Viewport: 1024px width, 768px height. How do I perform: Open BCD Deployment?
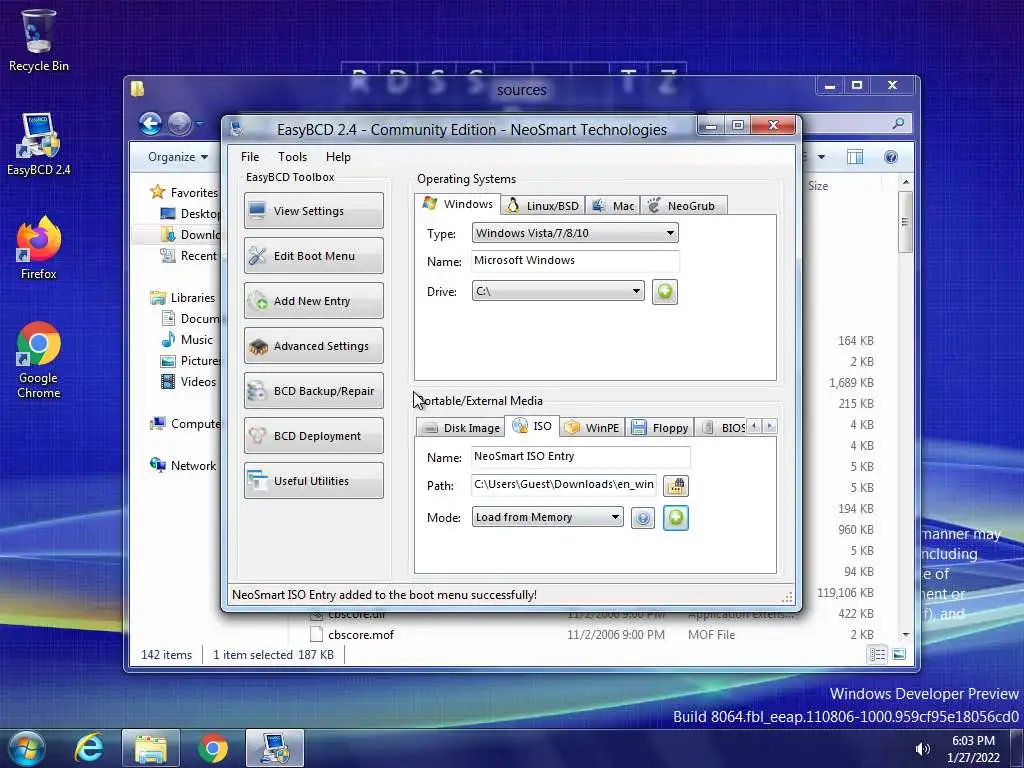tap(313, 436)
